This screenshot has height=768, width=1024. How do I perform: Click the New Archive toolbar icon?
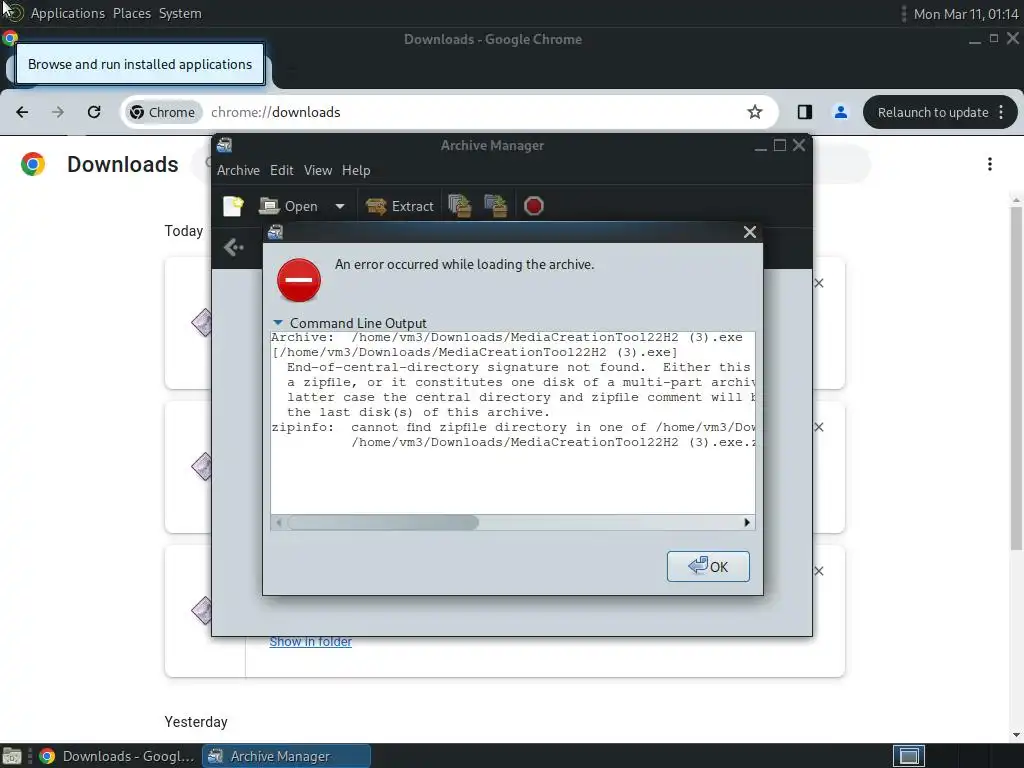[232, 206]
